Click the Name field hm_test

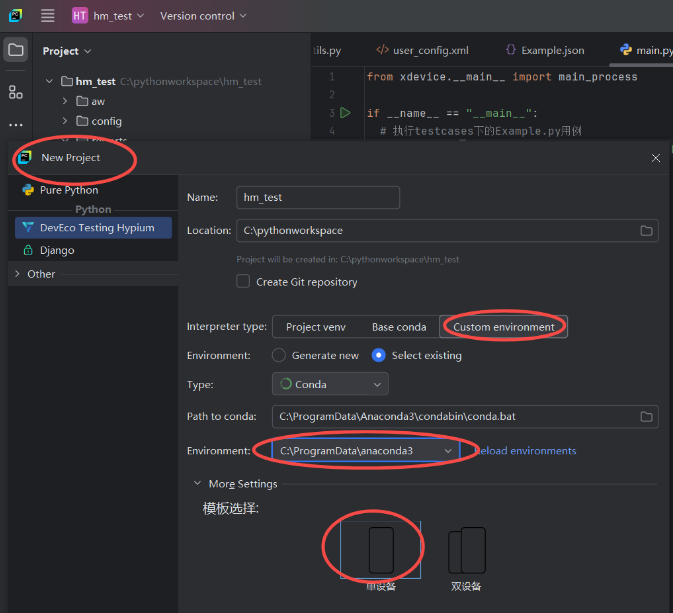(x=318, y=197)
